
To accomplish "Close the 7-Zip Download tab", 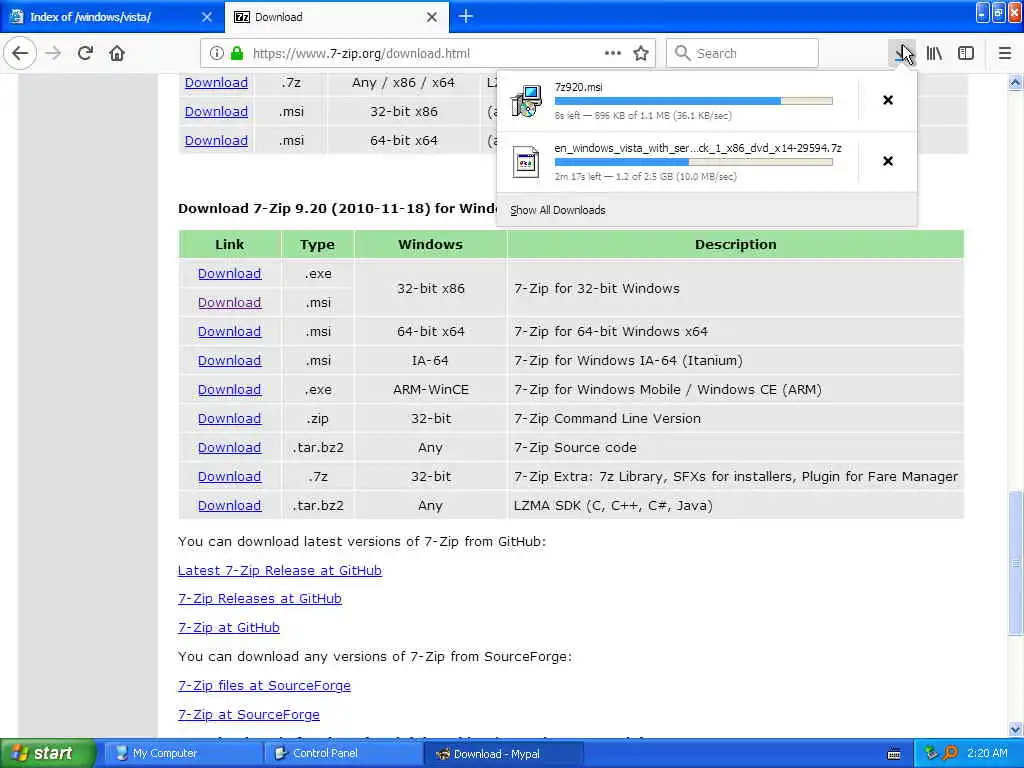I will (x=432, y=17).
